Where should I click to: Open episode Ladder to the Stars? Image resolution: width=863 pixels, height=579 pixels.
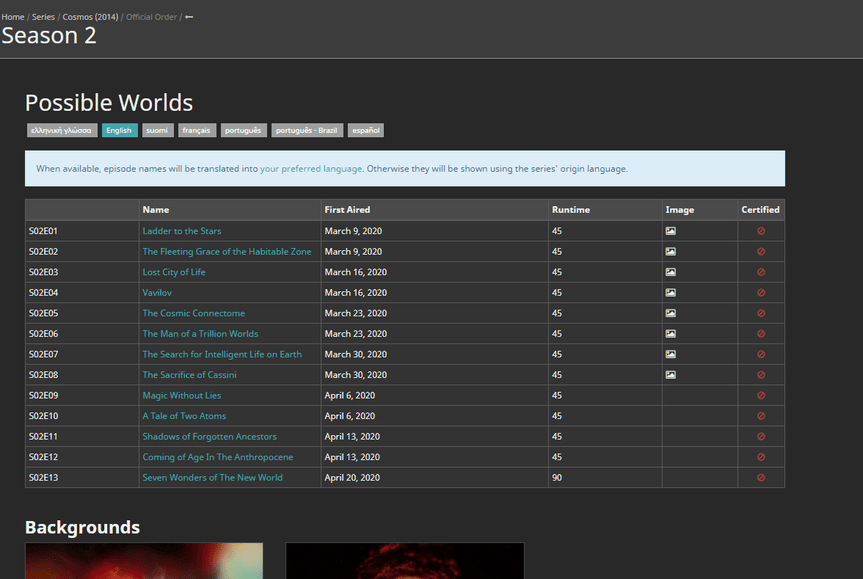coord(182,231)
